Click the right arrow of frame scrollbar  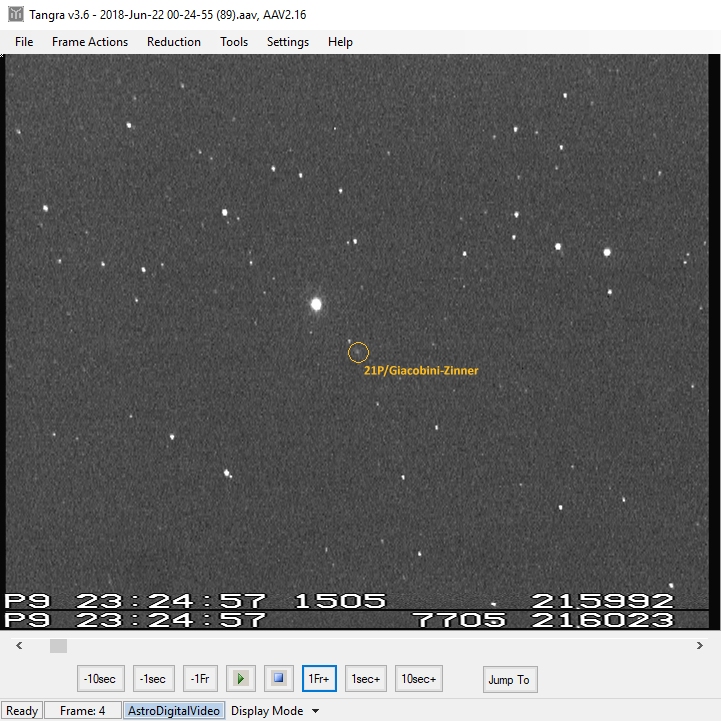coord(699,646)
